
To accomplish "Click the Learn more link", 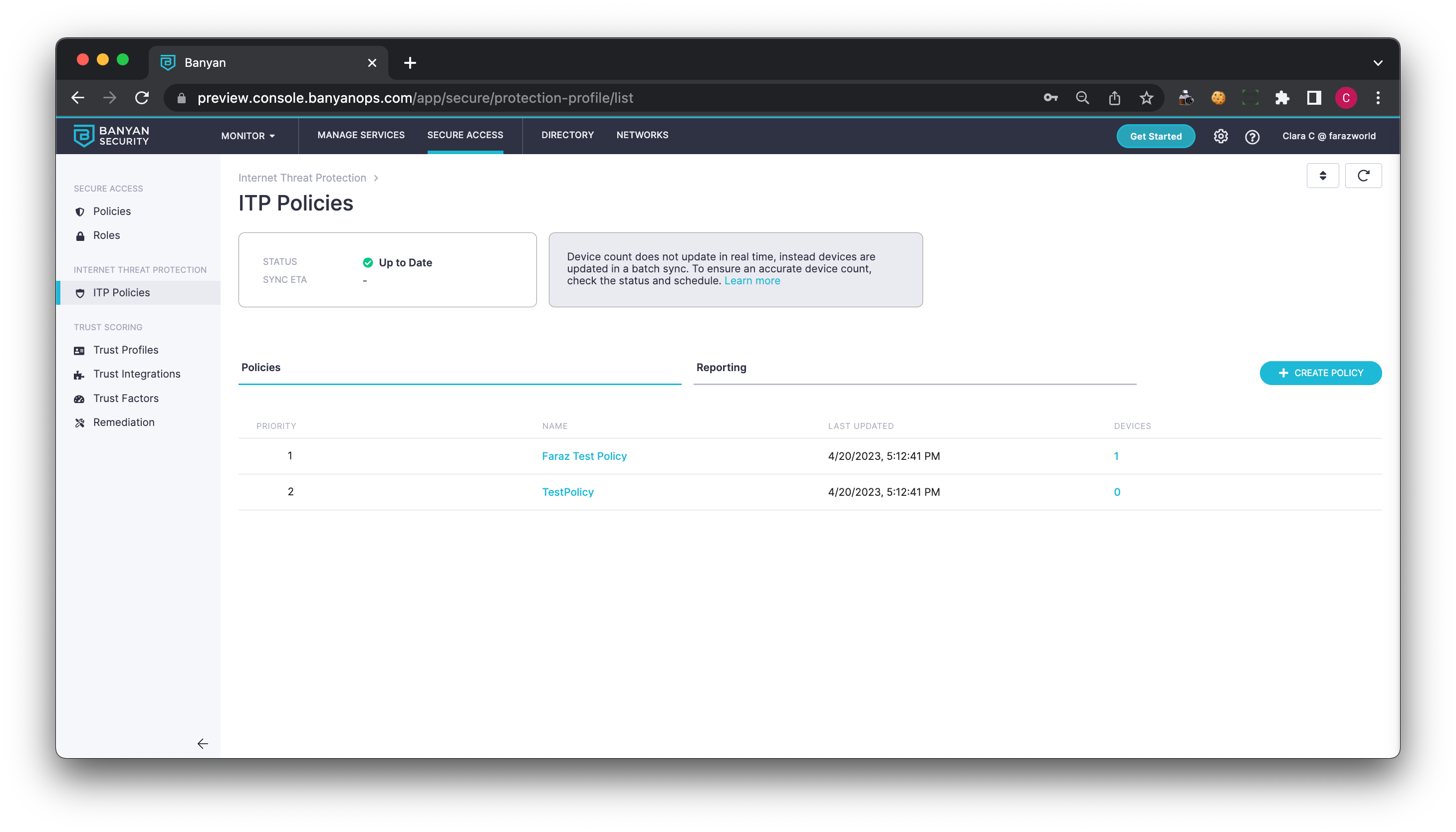I will (752, 280).
